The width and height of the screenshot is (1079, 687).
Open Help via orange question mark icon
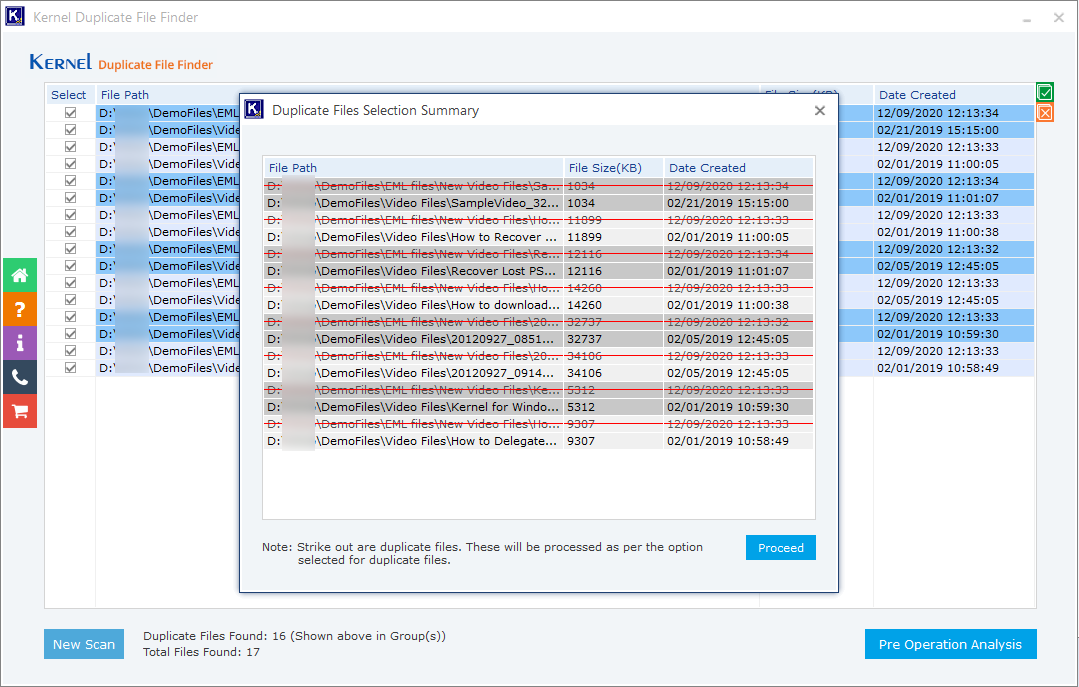tap(20, 309)
